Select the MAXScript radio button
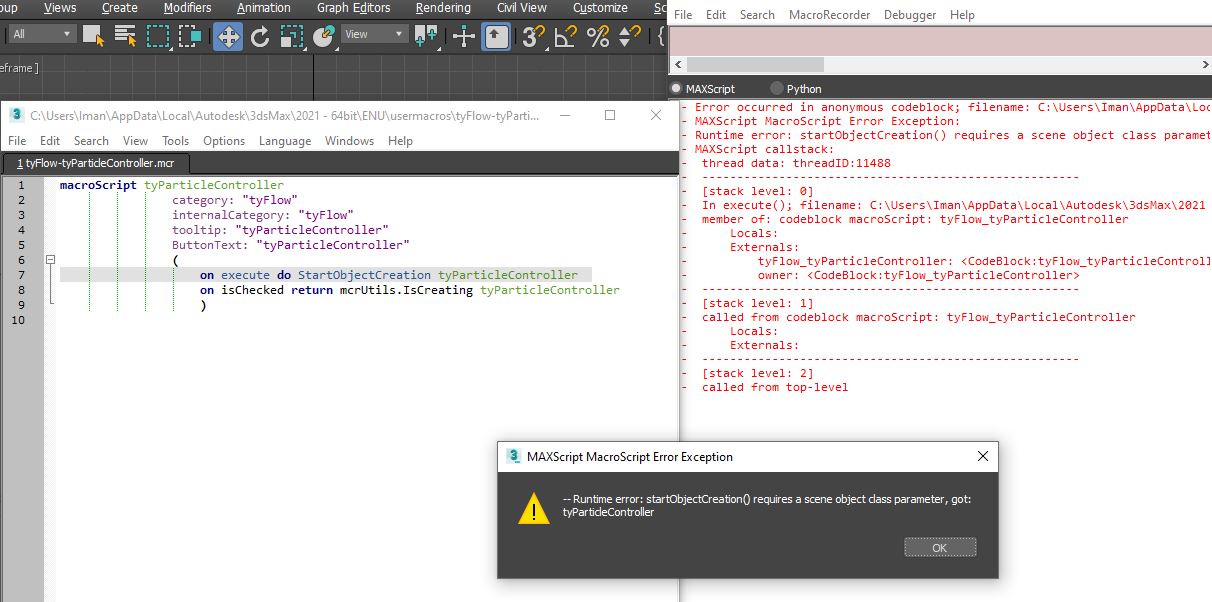 click(677, 89)
